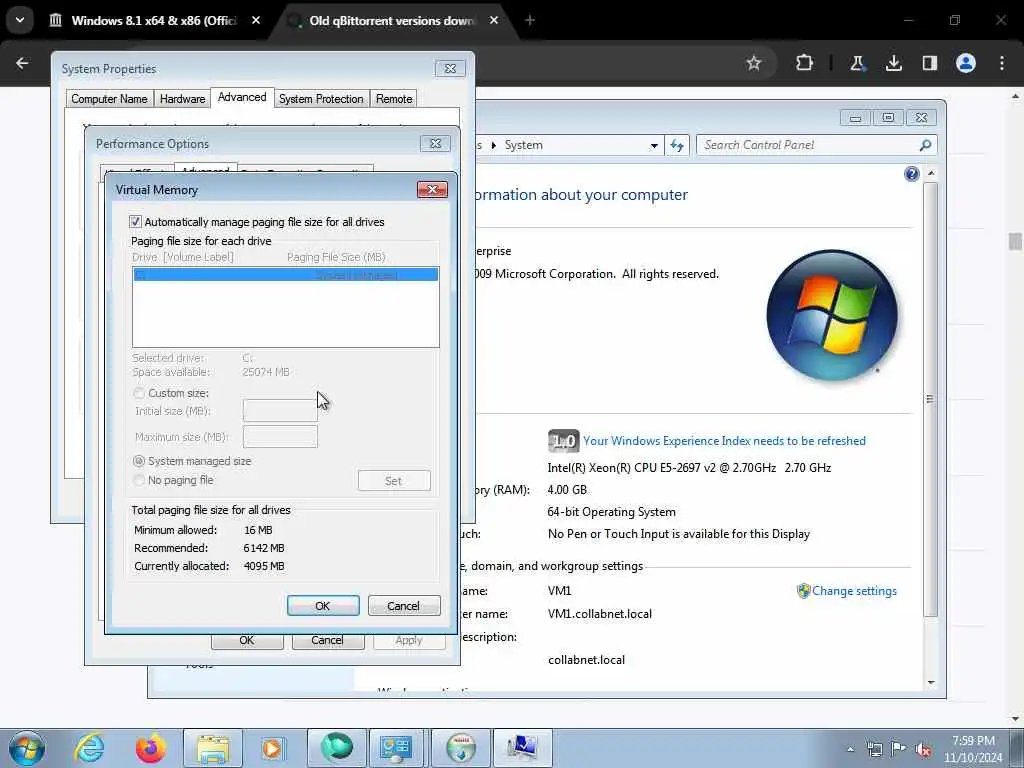
Task: Click Apply in Performance Options dialog
Action: 409,641
